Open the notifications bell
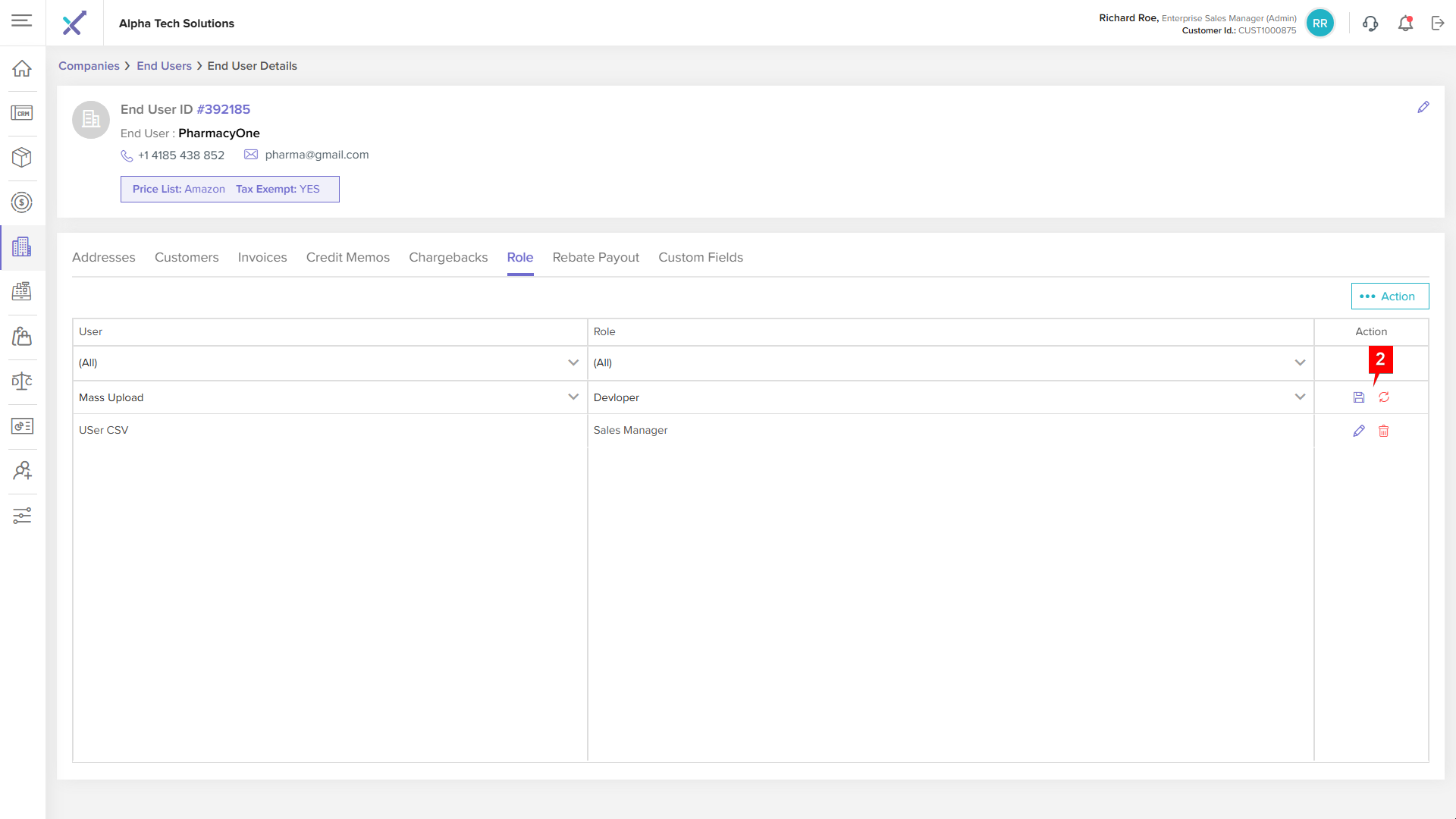Viewport: 1456px width, 819px height. tap(1405, 24)
